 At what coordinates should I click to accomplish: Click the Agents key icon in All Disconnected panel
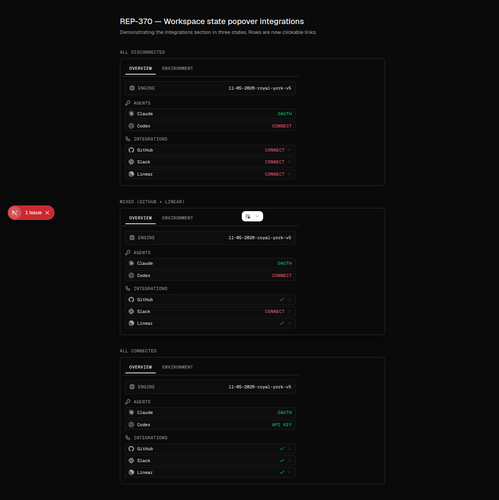(128, 103)
